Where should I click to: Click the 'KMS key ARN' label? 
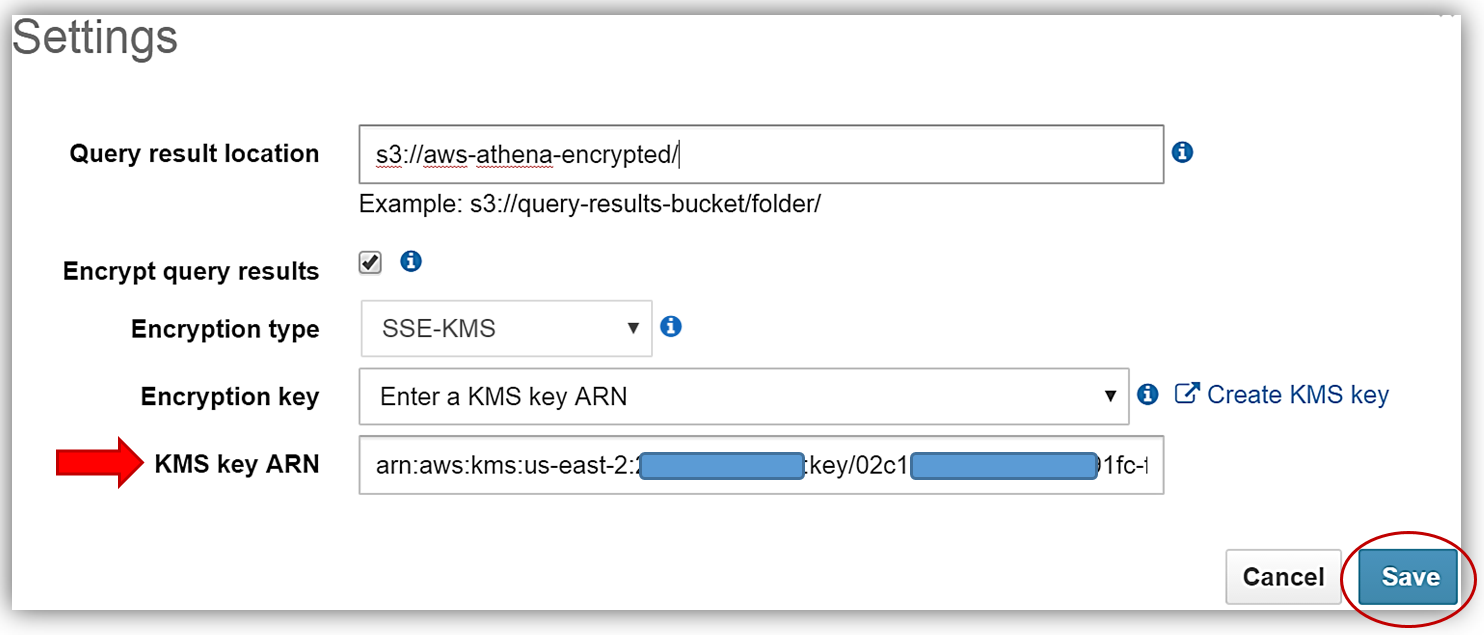pos(236,464)
